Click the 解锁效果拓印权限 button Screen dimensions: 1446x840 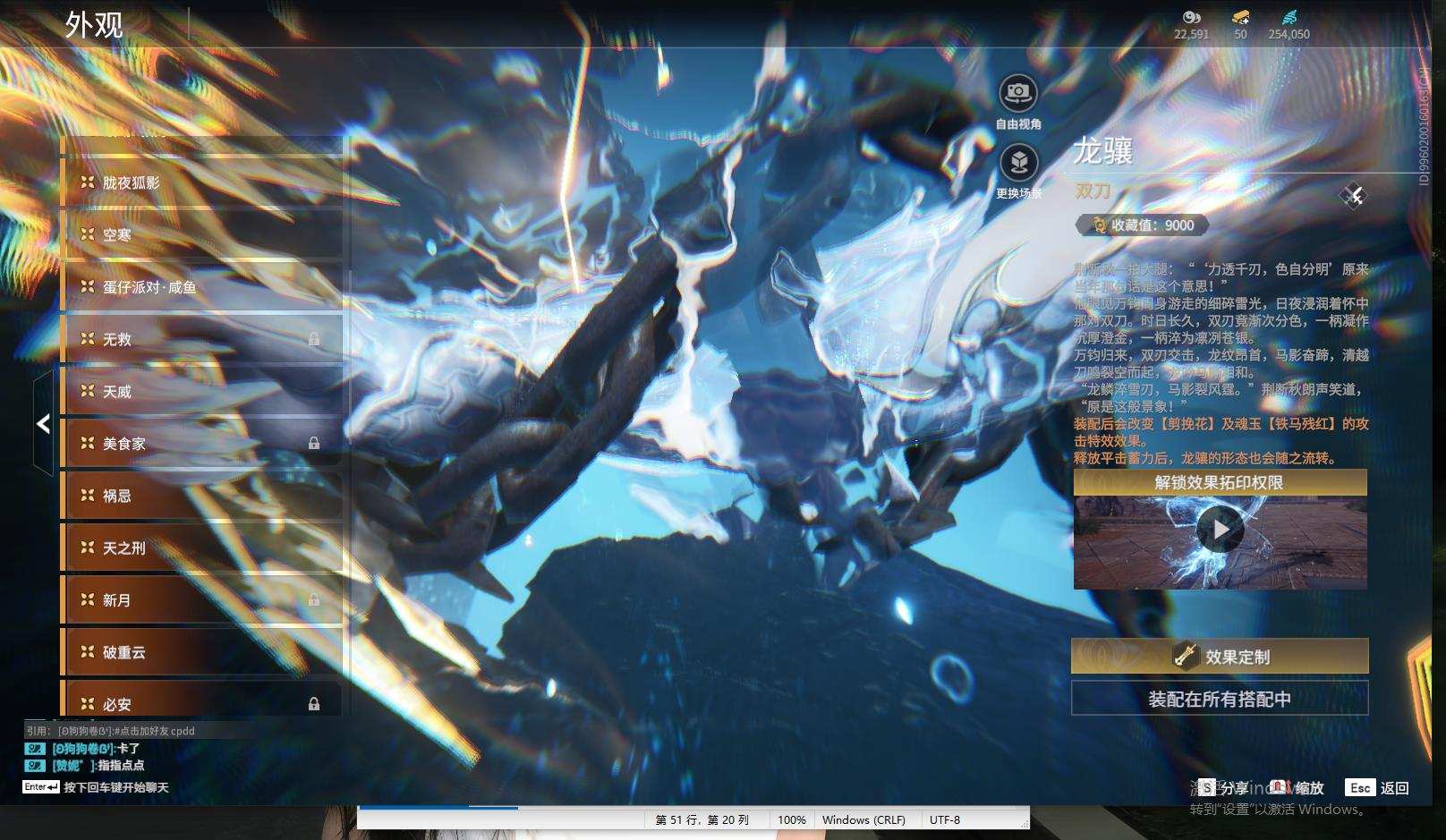pos(1220,482)
